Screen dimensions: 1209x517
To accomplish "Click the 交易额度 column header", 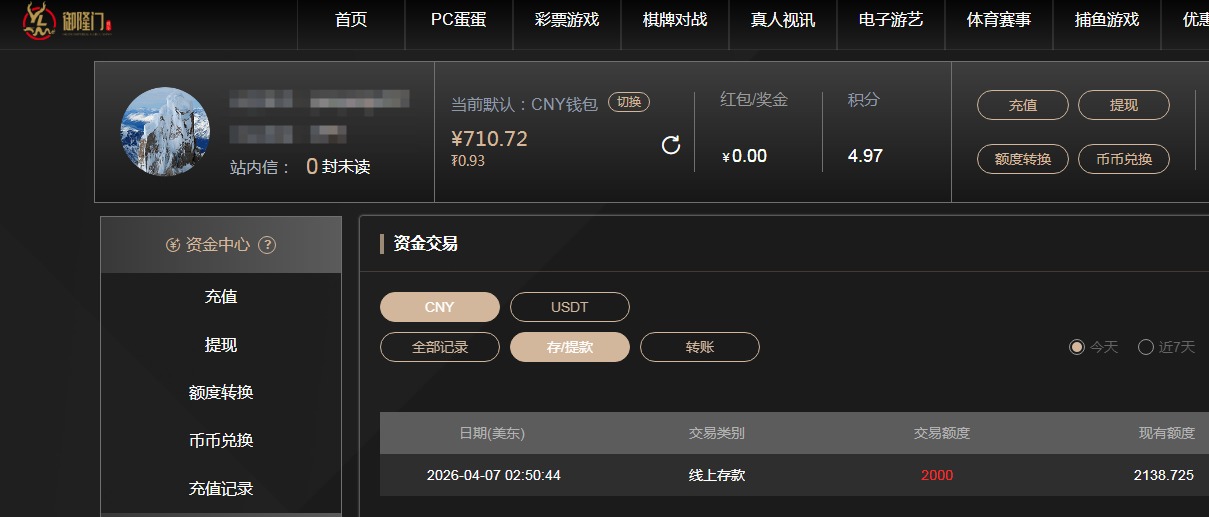I will click(942, 433).
